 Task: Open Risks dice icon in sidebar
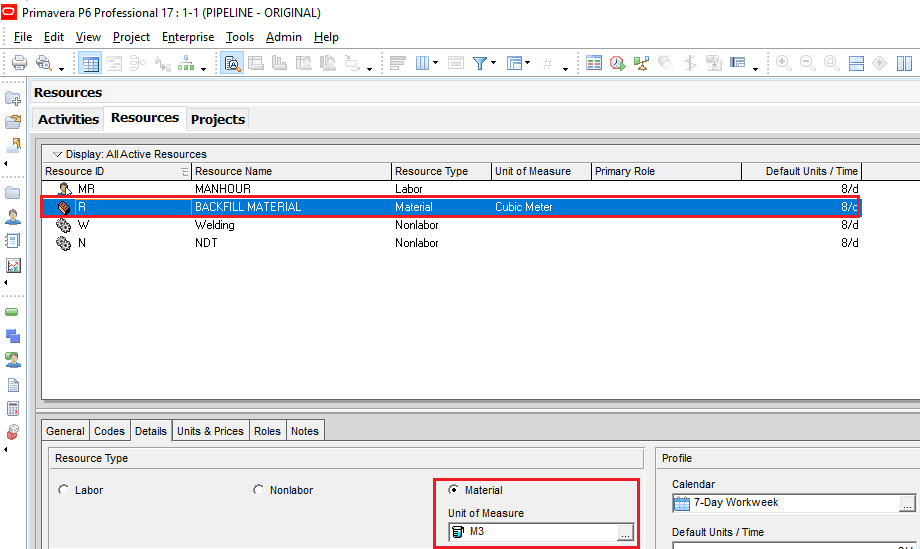pos(12,432)
